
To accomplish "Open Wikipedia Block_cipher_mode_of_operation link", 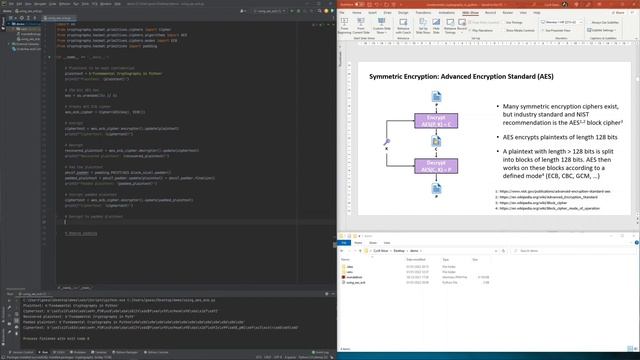I will point(549,209).
